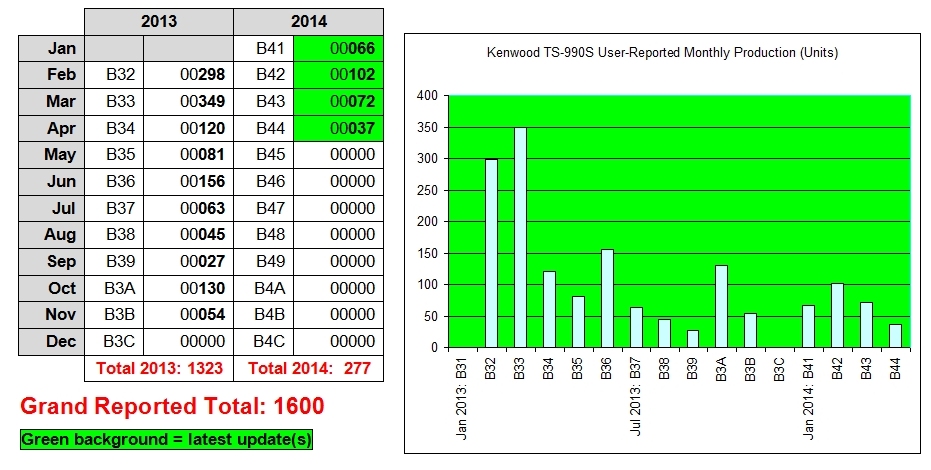Select the Mar row label

pyautogui.click(x=52, y=101)
